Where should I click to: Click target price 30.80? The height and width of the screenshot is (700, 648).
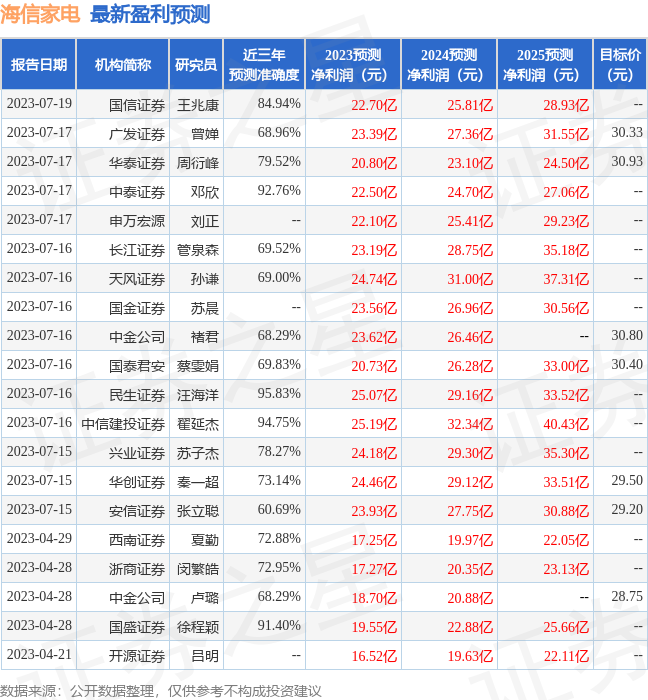point(627,336)
